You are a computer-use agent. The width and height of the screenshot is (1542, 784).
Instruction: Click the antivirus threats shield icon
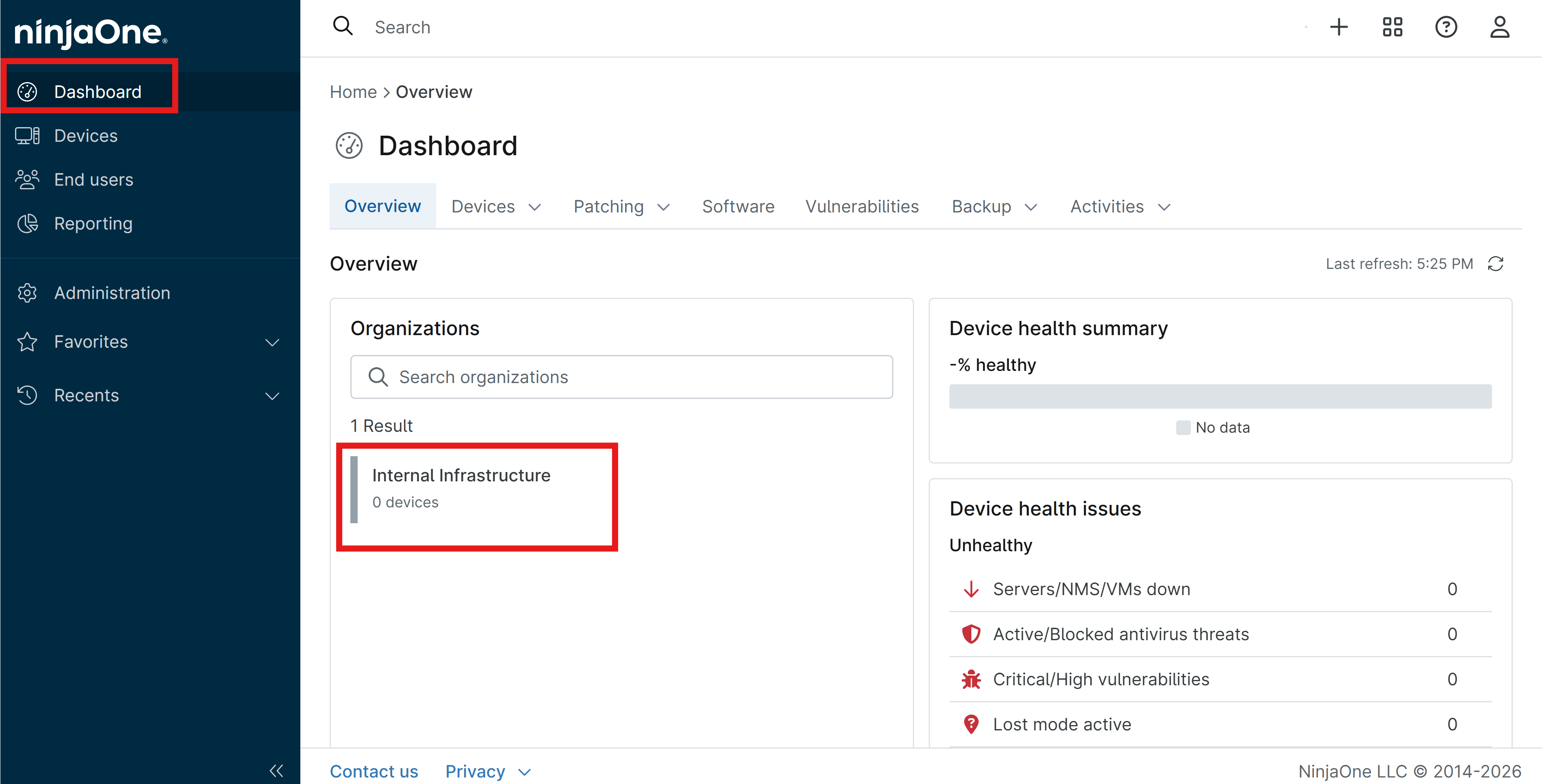971,634
